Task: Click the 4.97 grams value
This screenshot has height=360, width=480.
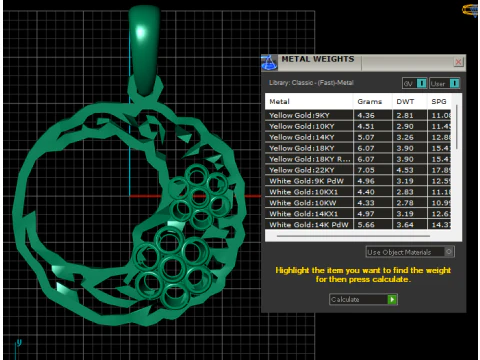Action: 366,214
